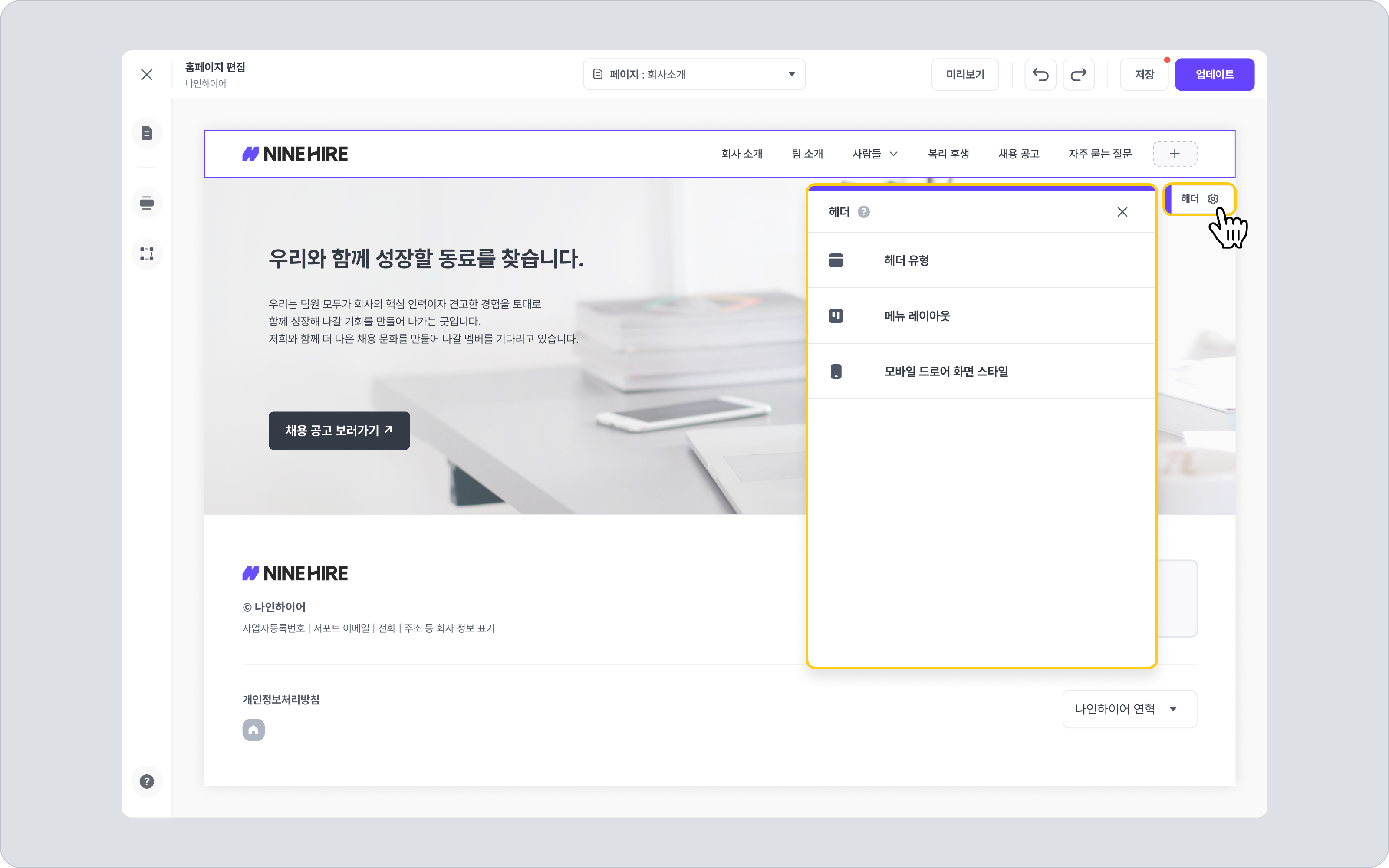Click the help icon next to 헤더 title
The width and height of the screenshot is (1389, 868).
tap(863, 212)
